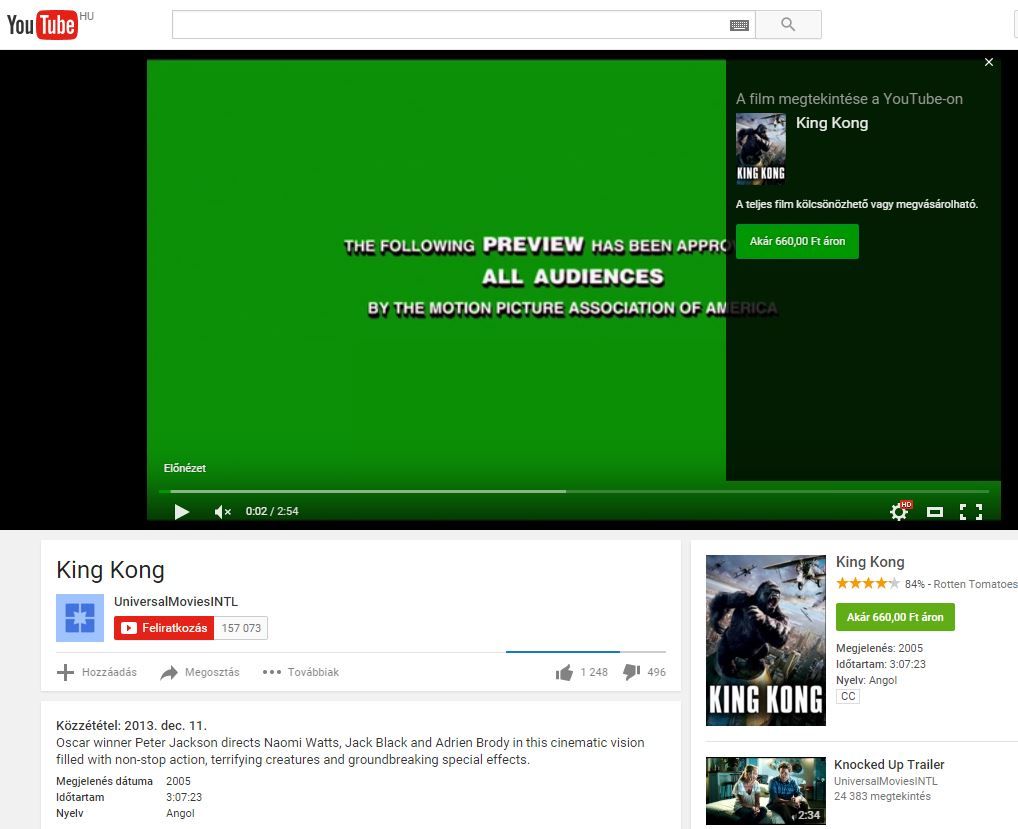Click overlay 'Akár 660,00 Ft áron' button
The width and height of the screenshot is (1018, 829).
(797, 241)
